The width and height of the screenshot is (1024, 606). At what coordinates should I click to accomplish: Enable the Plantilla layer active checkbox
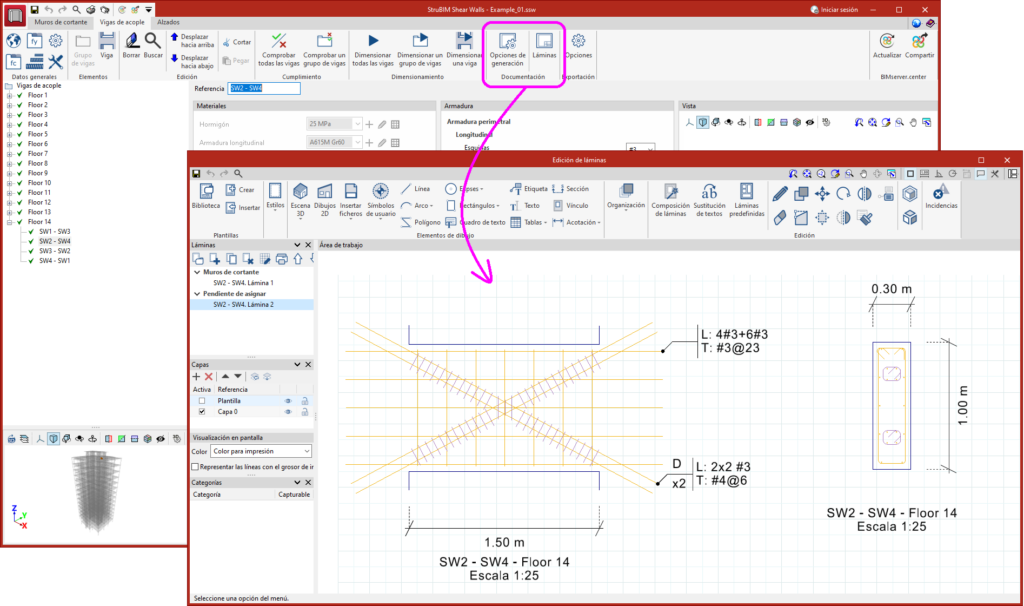coord(202,400)
